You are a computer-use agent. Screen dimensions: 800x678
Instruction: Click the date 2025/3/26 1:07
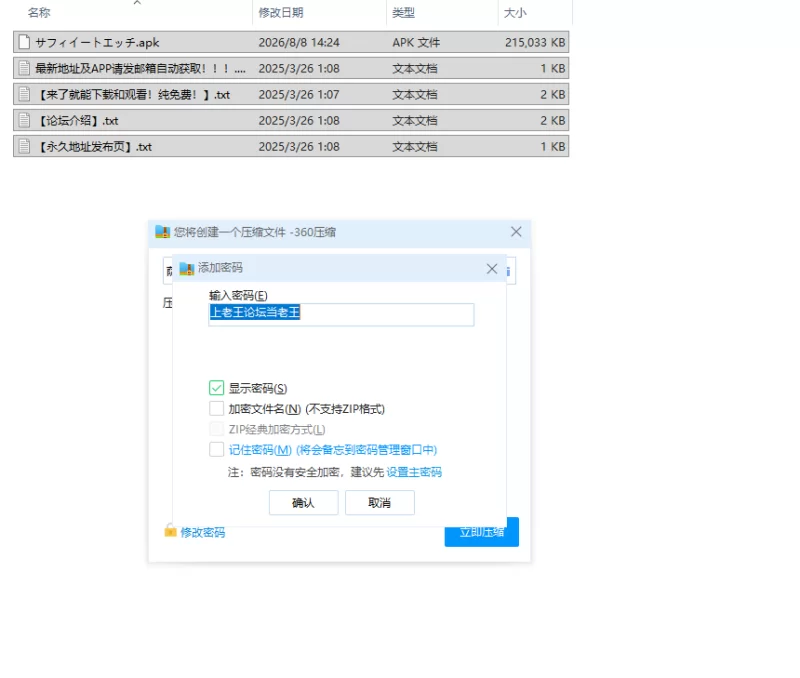(x=299, y=94)
